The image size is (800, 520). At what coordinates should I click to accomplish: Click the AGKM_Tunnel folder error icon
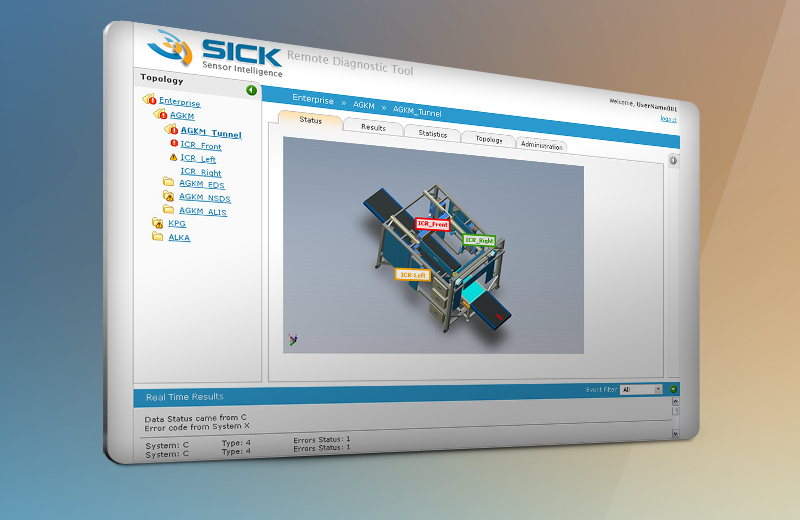[x=171, y=129]
